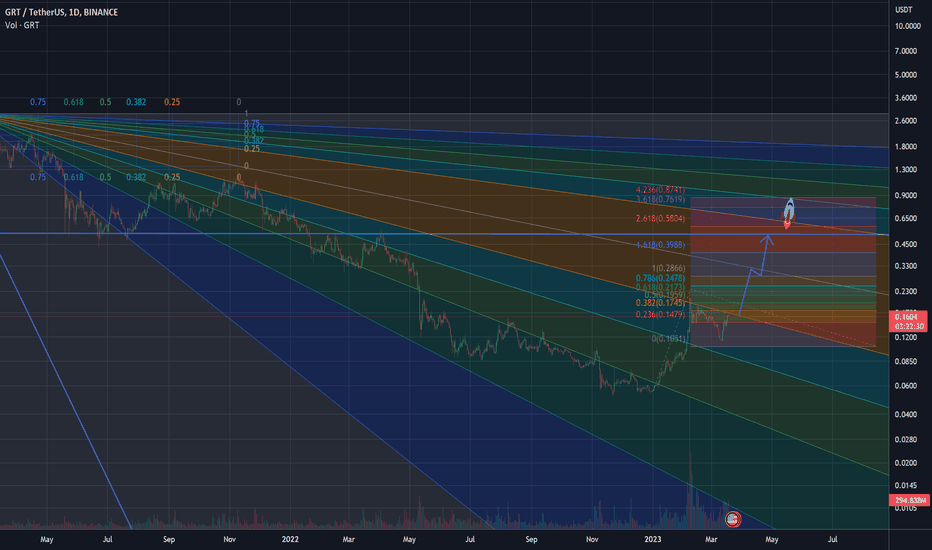Click the 1(0.2866) Fibonacci level label
This screenshot has width=932, height=550.
pos(668,268)
